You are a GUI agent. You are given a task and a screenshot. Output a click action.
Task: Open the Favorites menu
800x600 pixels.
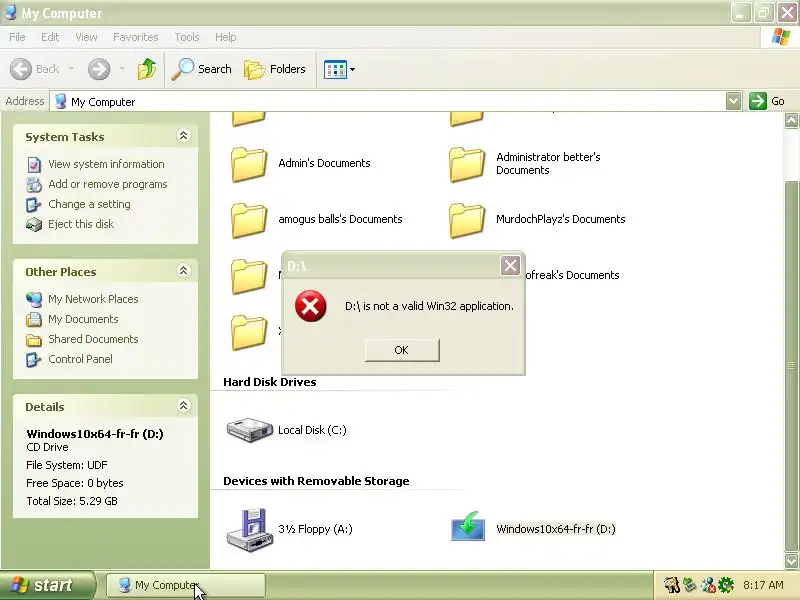[x=135, y=37]
